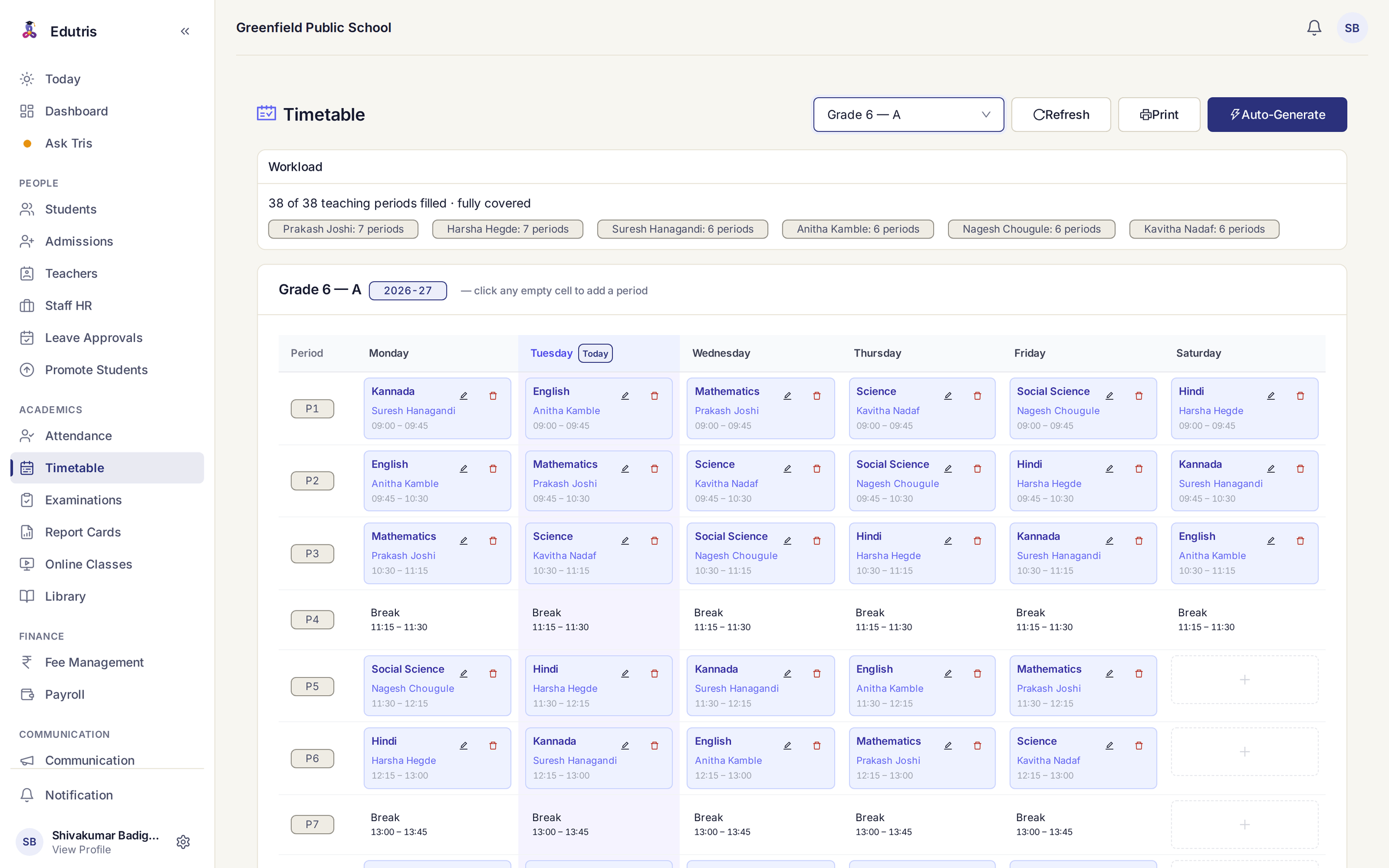Click the P4 period label
Image resolution: width=1389 pixels, height=868 pixels.
tap(312, 619)
